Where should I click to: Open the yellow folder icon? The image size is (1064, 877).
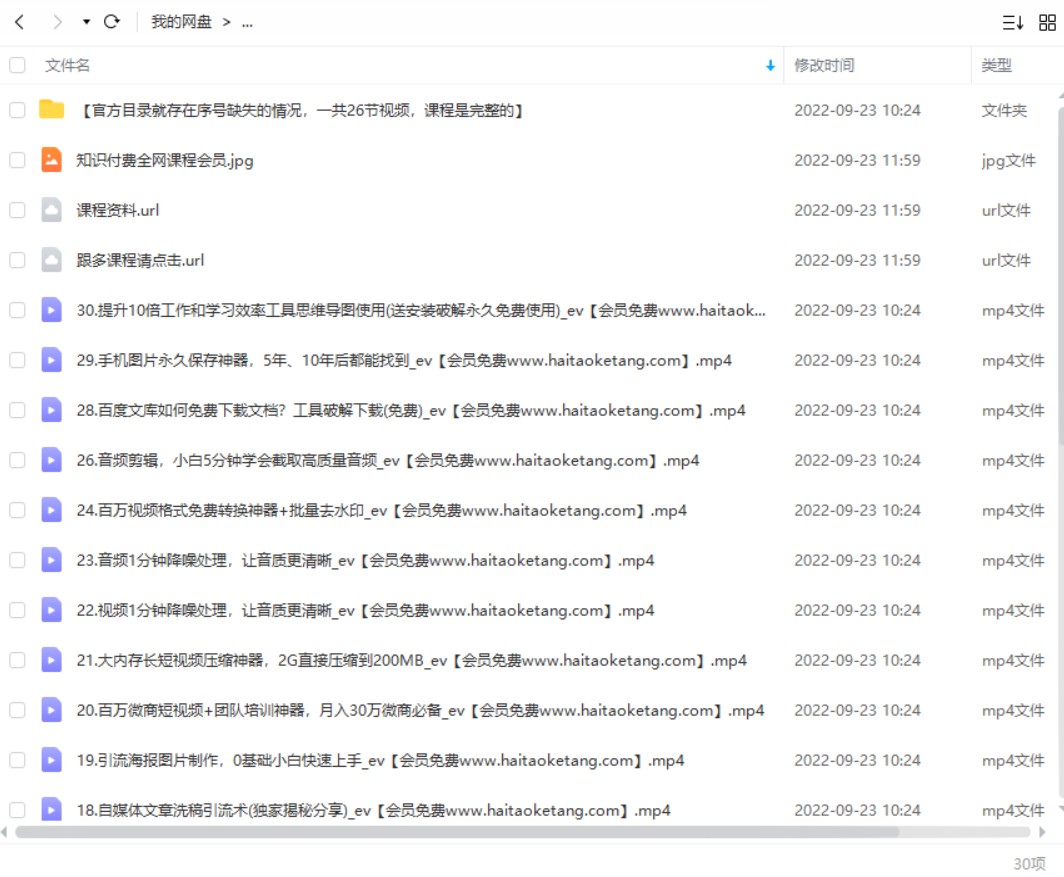[52, 109]
